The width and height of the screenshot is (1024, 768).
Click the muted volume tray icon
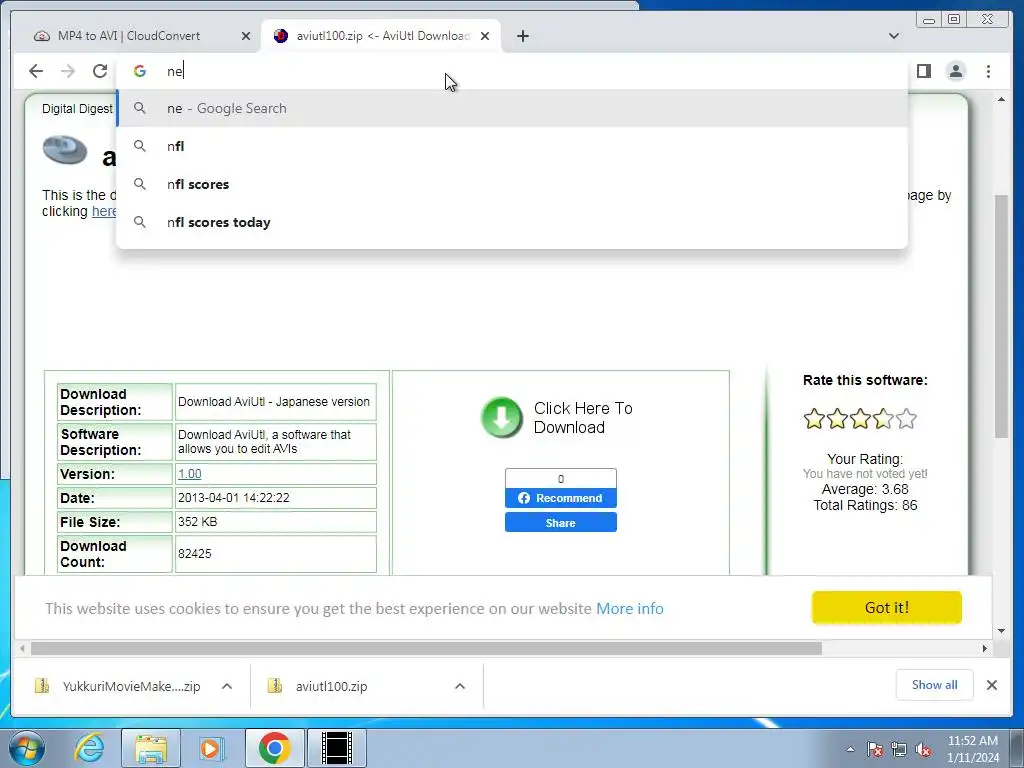pyautogui.click(x=923, y=750)
